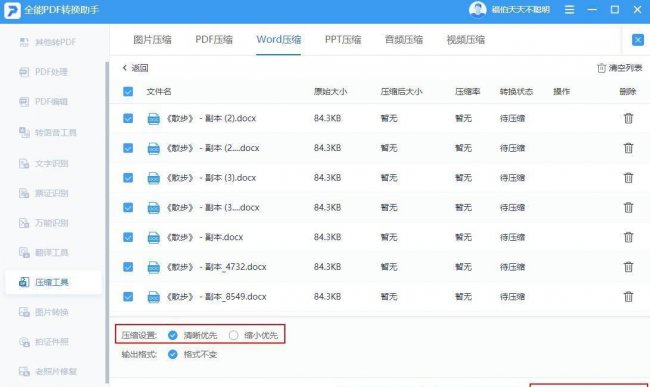Screen dimensions: 650x387
Task: Delete the 副本 (2....docx row via trash icon
Action: [628, 148]
